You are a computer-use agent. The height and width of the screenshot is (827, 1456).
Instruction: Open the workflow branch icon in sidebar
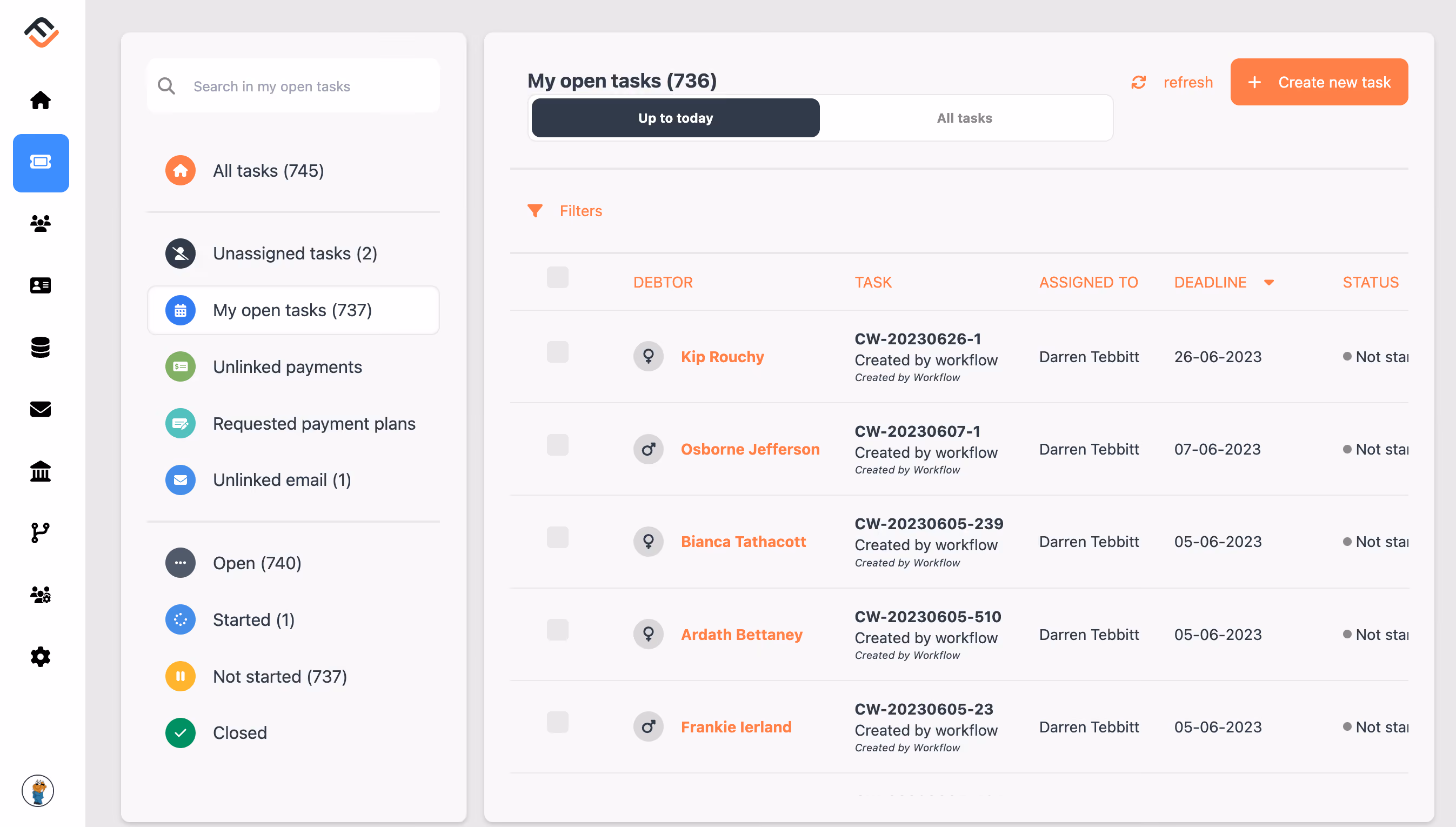[x=41, y=533]
